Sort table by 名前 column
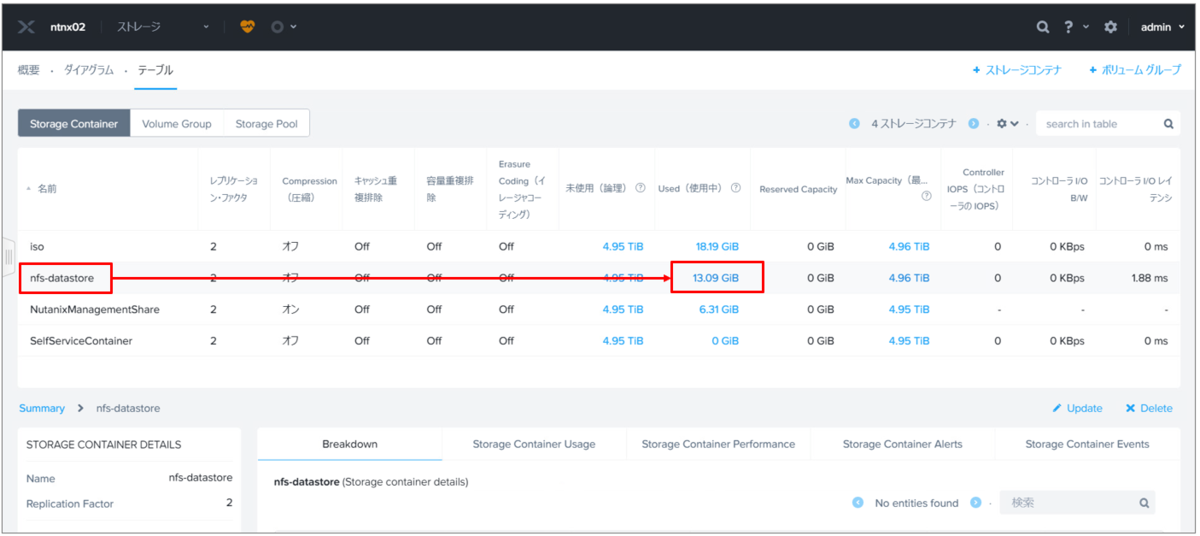 (47, 188)
